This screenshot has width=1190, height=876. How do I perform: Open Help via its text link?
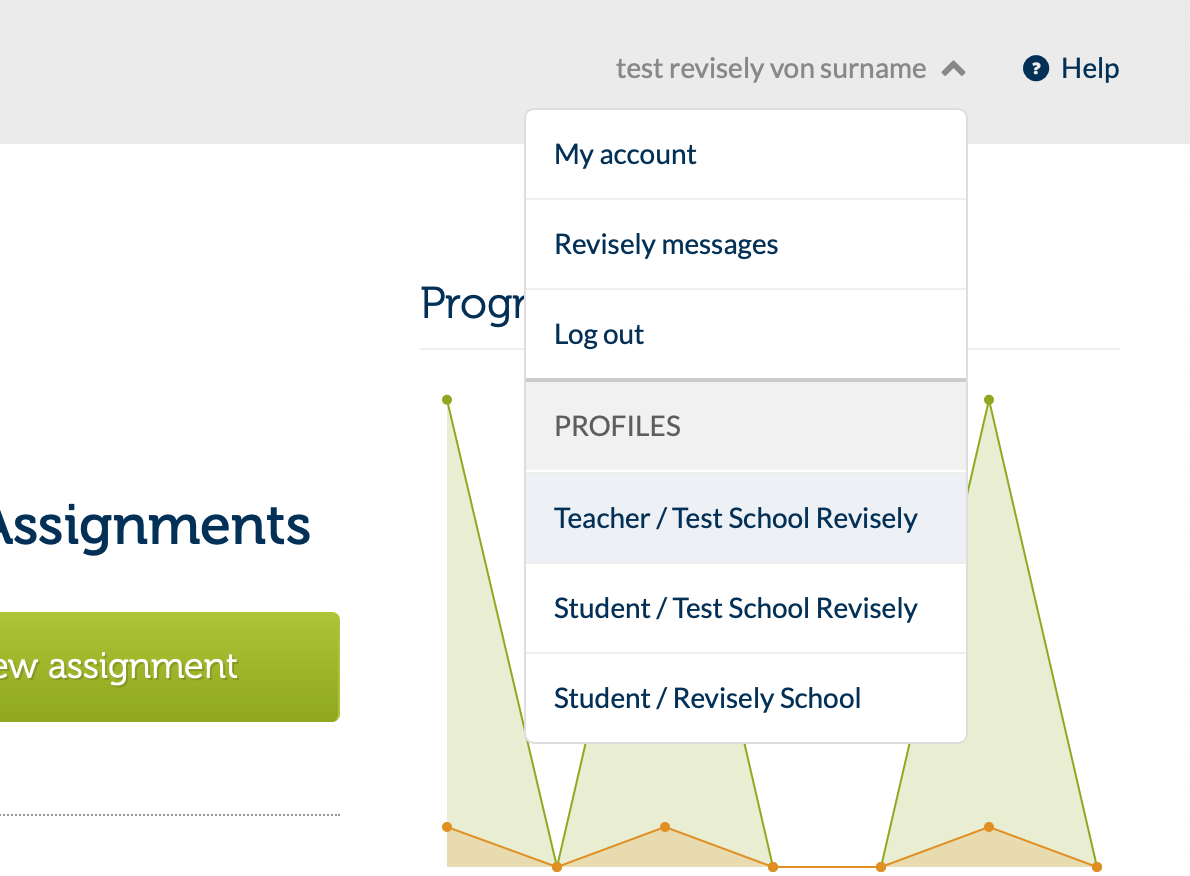pos(1090,68)
